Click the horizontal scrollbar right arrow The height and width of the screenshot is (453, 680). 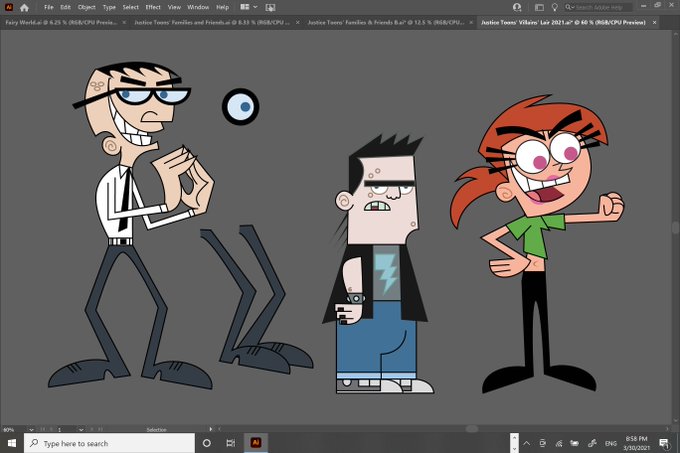(x=668, y=429)
